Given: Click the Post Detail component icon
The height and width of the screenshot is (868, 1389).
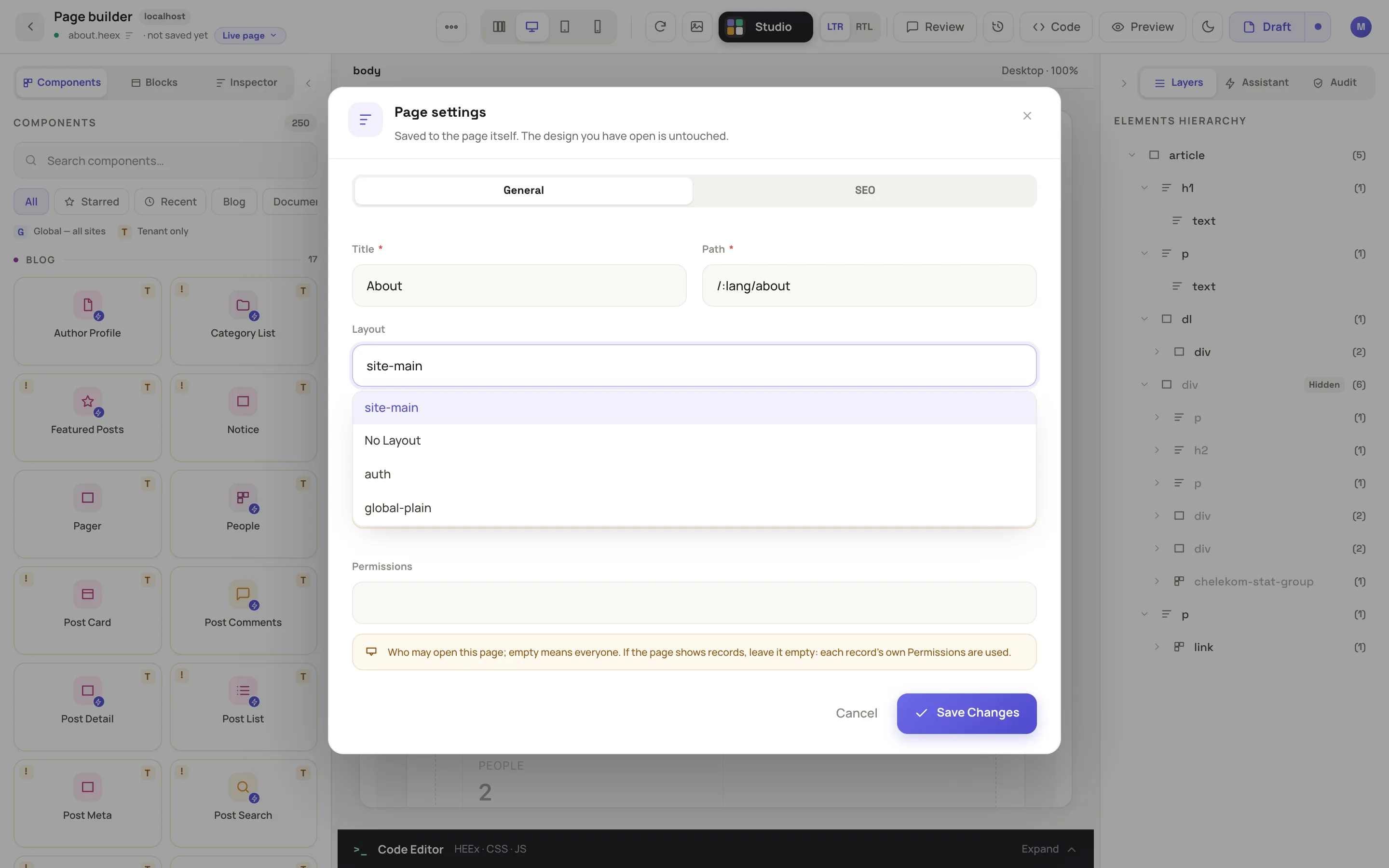Looking at the screenshot, I should point(88,691).
